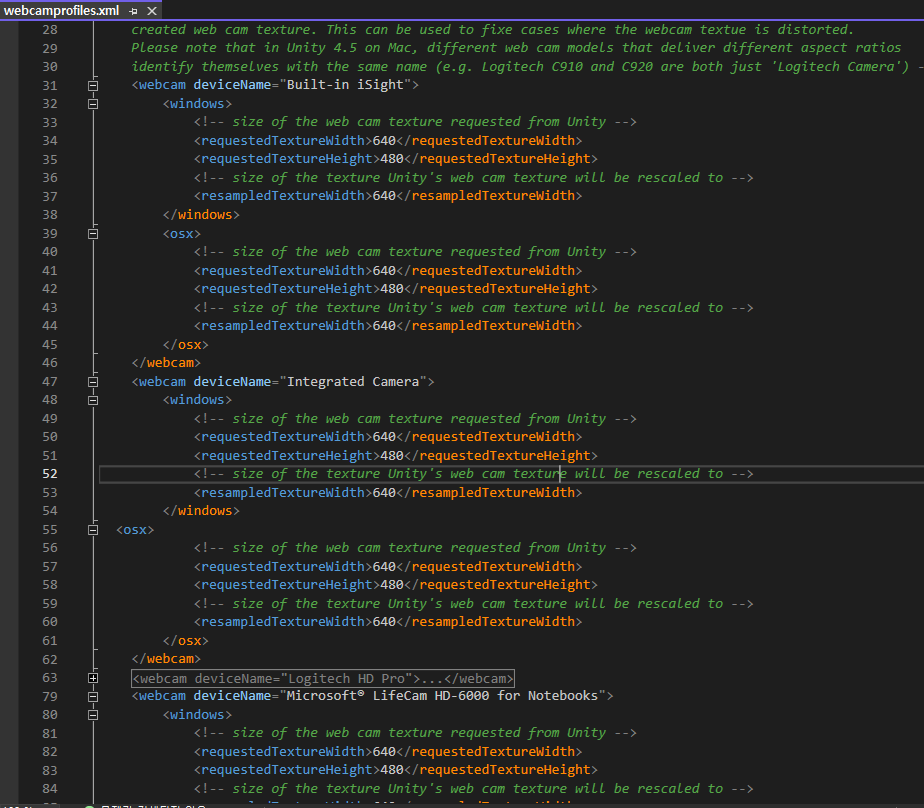The height and width of the screenshot is (808, 924).
Task: Click the 640 value on line 82
Action: [x=384, y=752]
